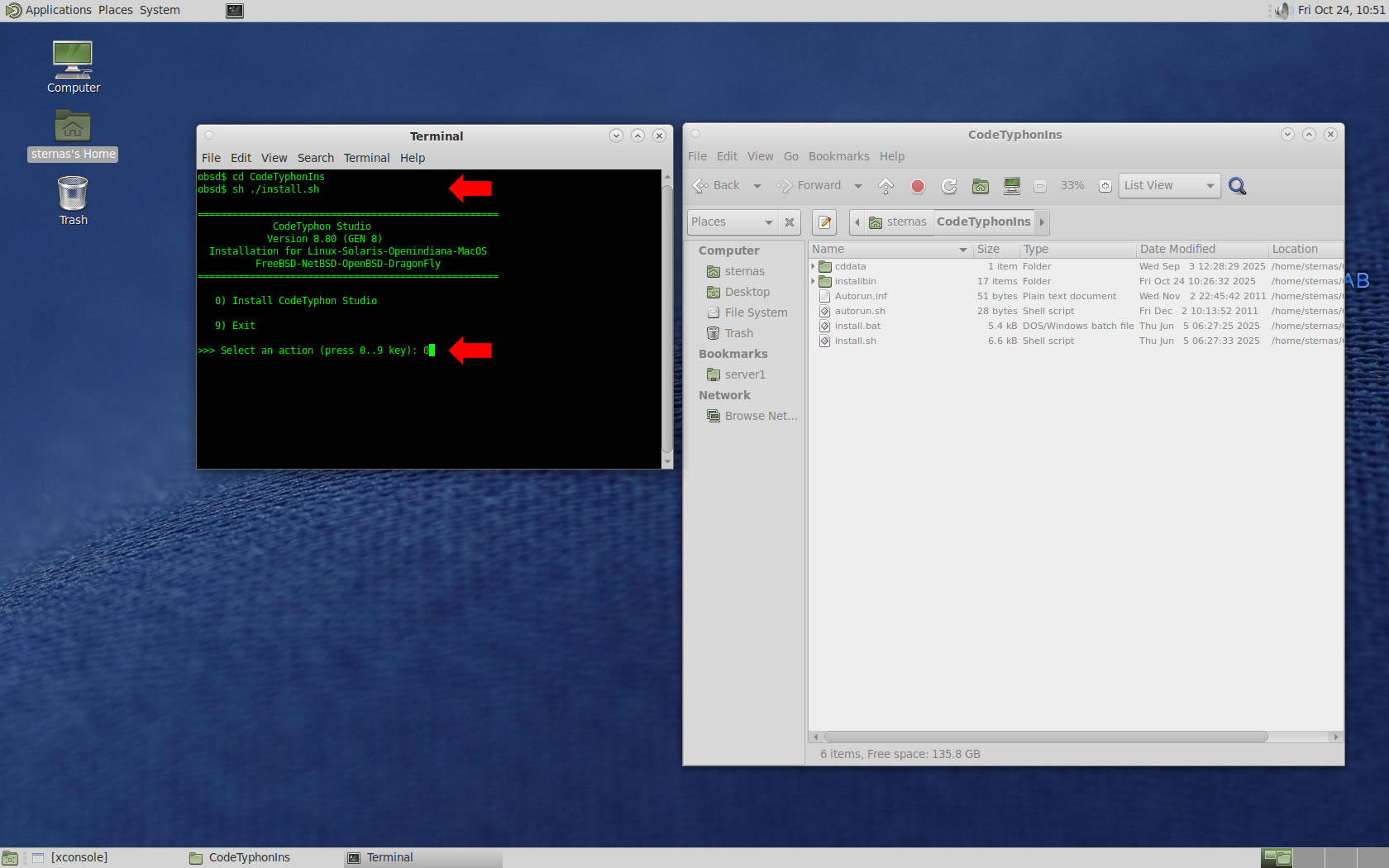Click the red Stop loading icon

pos(917,186)
